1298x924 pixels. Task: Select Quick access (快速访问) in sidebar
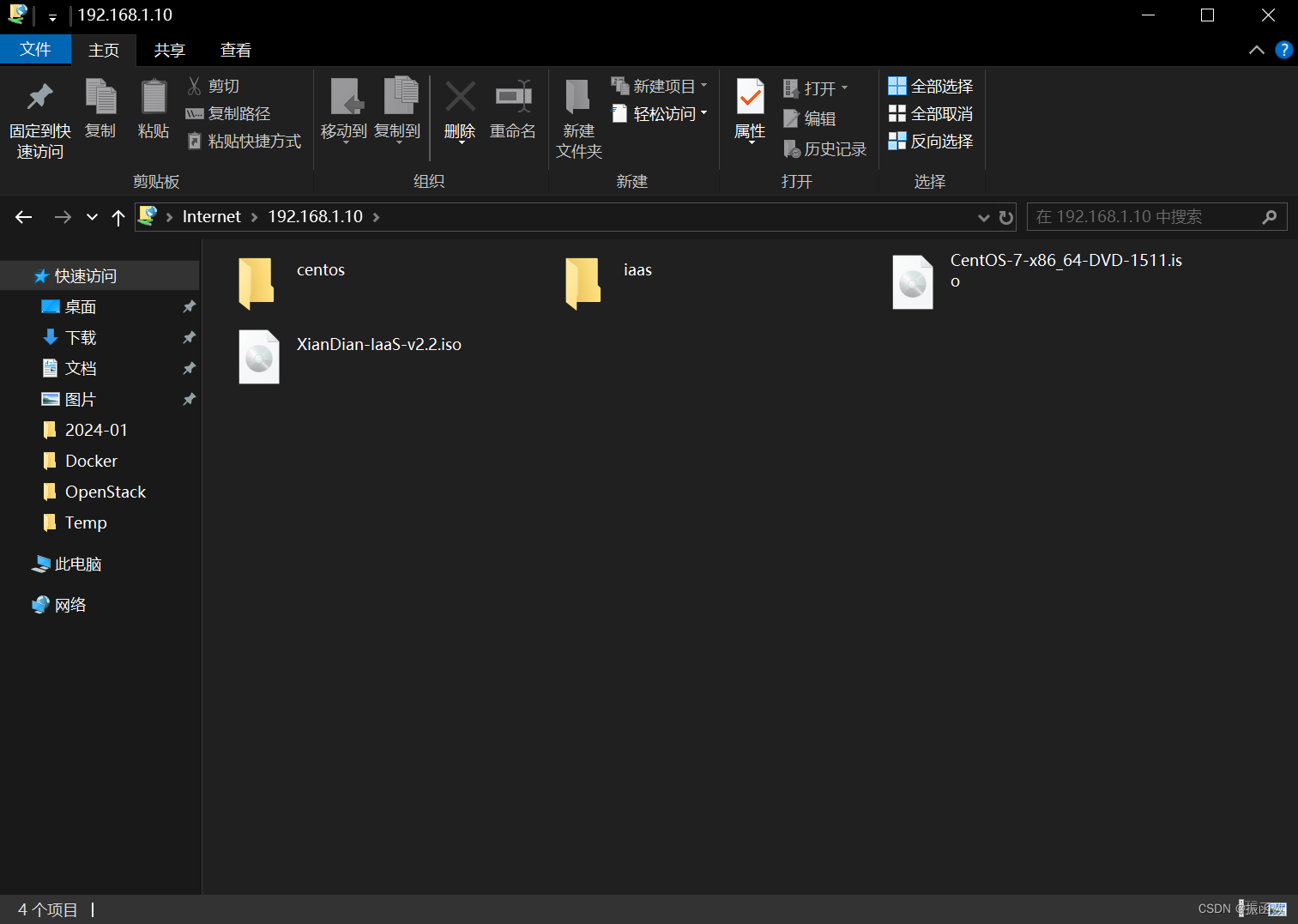[x=100, y=275]
